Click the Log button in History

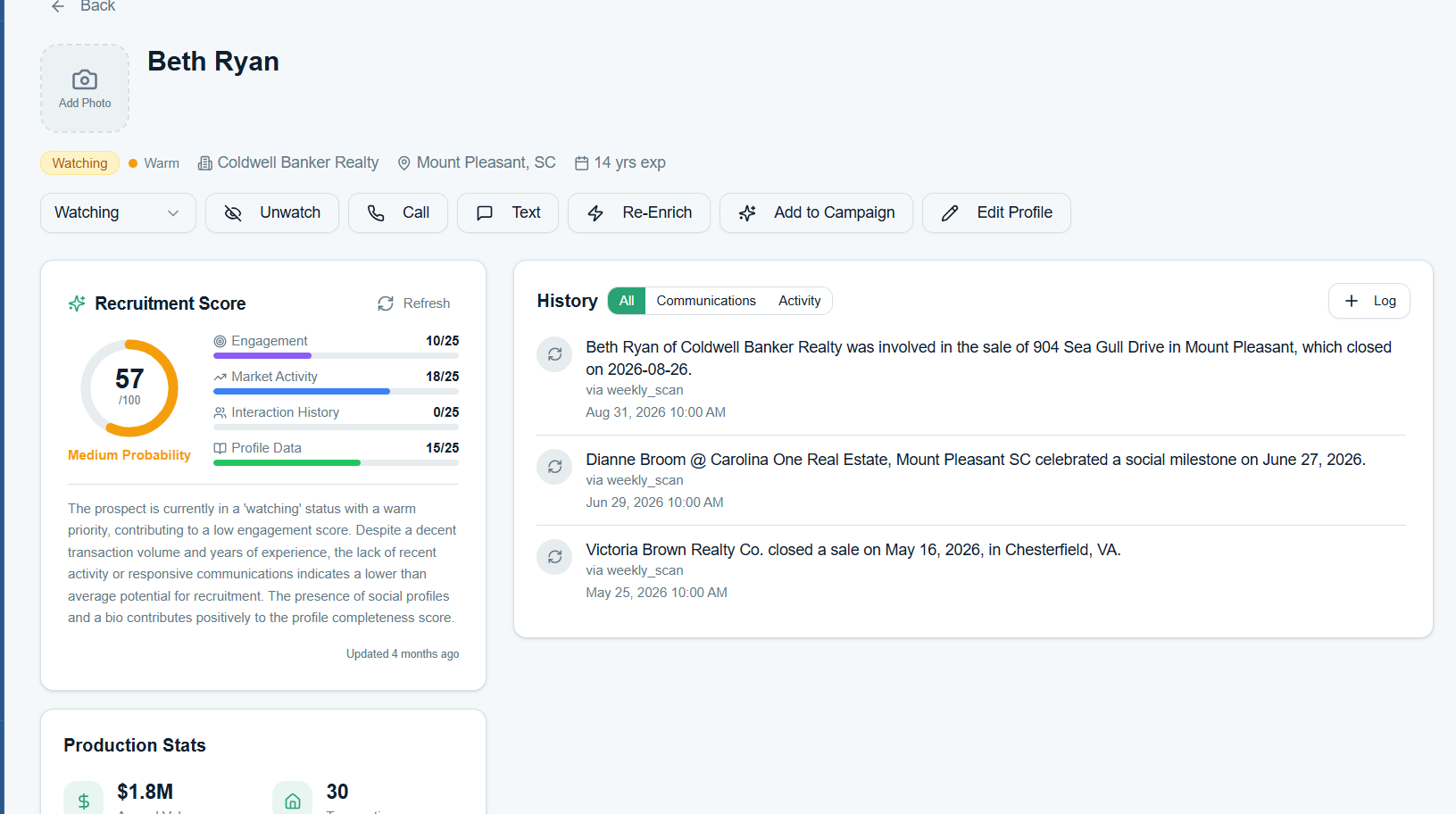[1369, 301]
